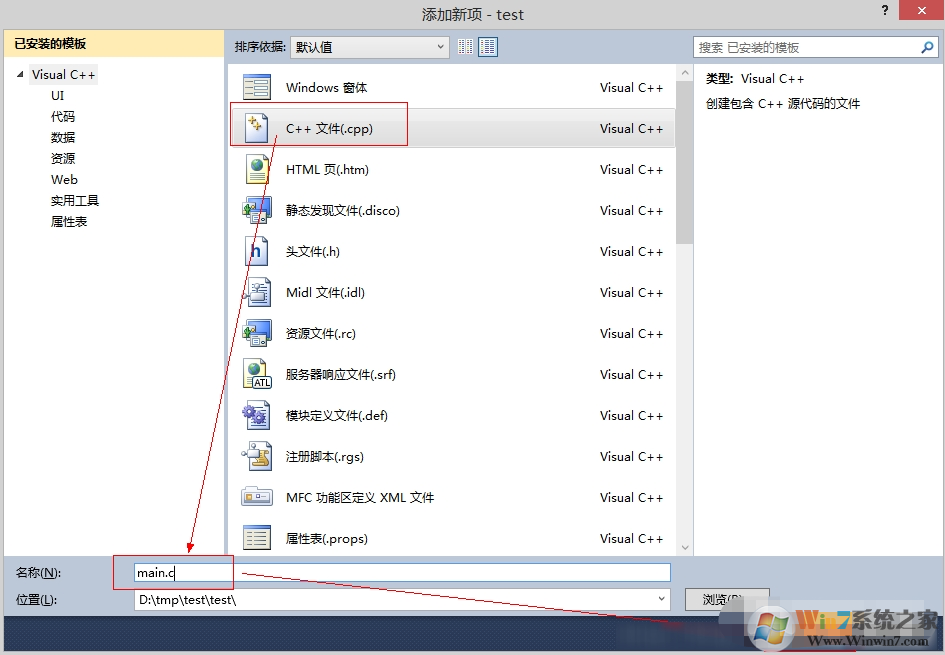Select Visual C++ in installed templates tree
The image size is (945, 655).
(x=63, y=75)
